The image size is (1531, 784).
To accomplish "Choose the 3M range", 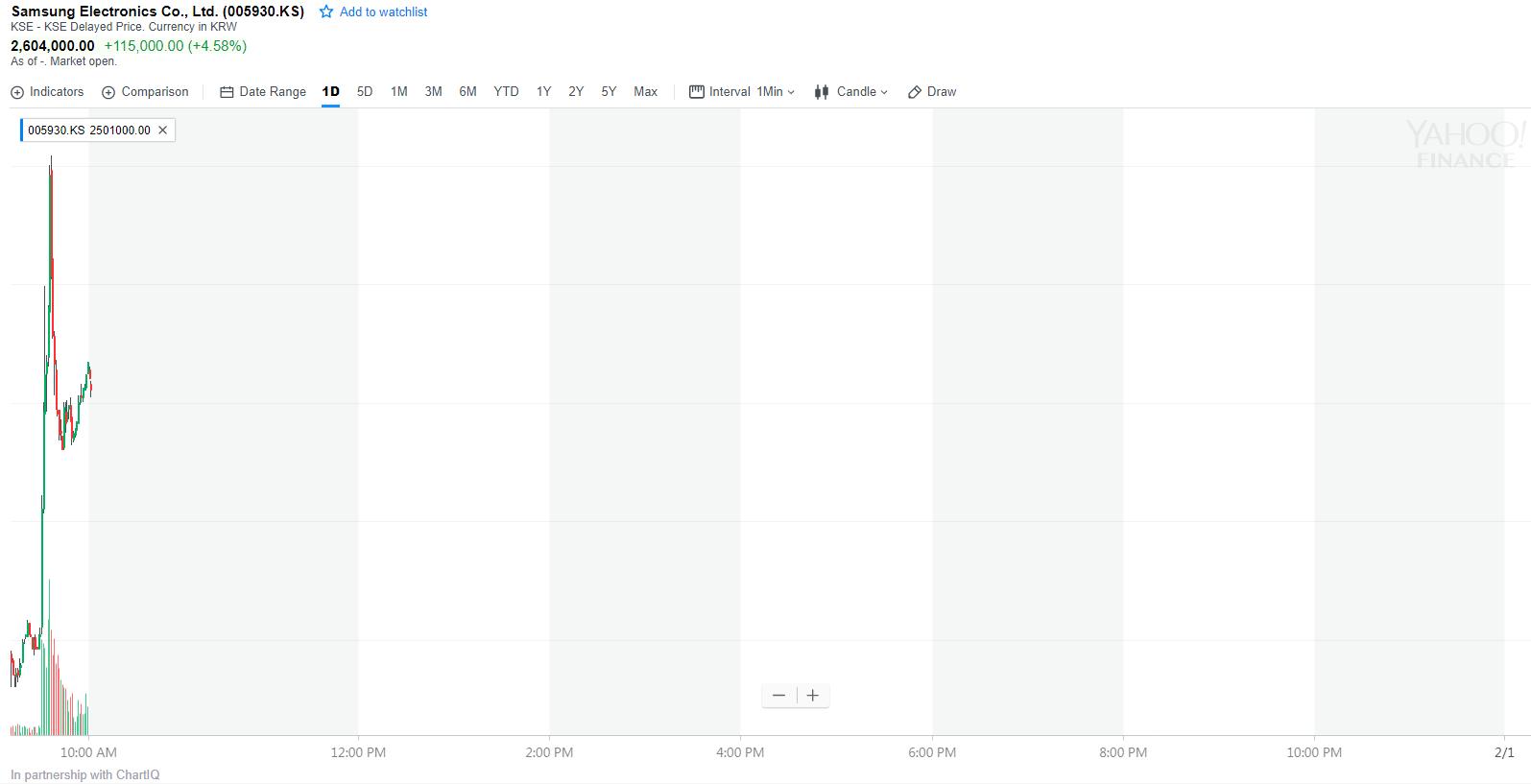I will pyautogui.click(x=434, y=92).
